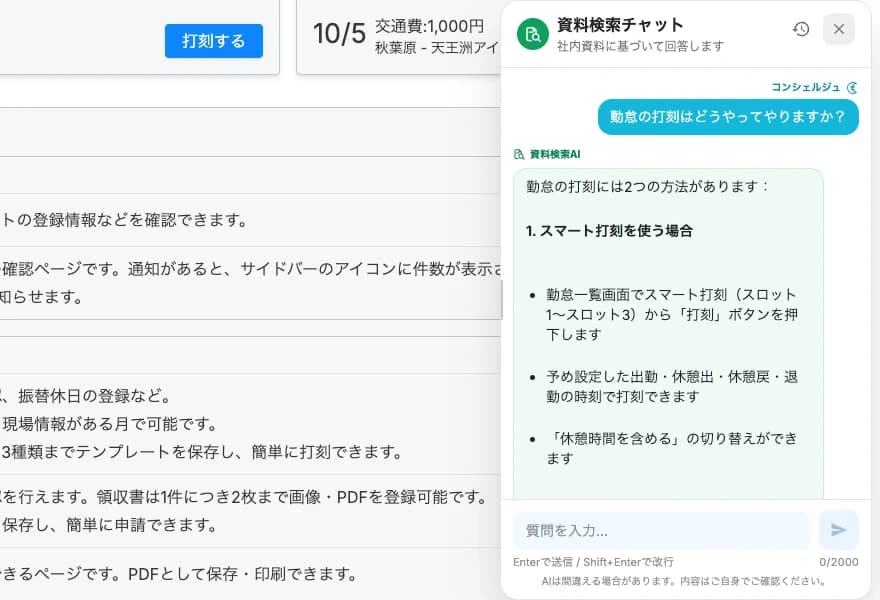Click the line 現場情報がある月で可能です。
The image size is (880, 600).
tap(109, 424)
